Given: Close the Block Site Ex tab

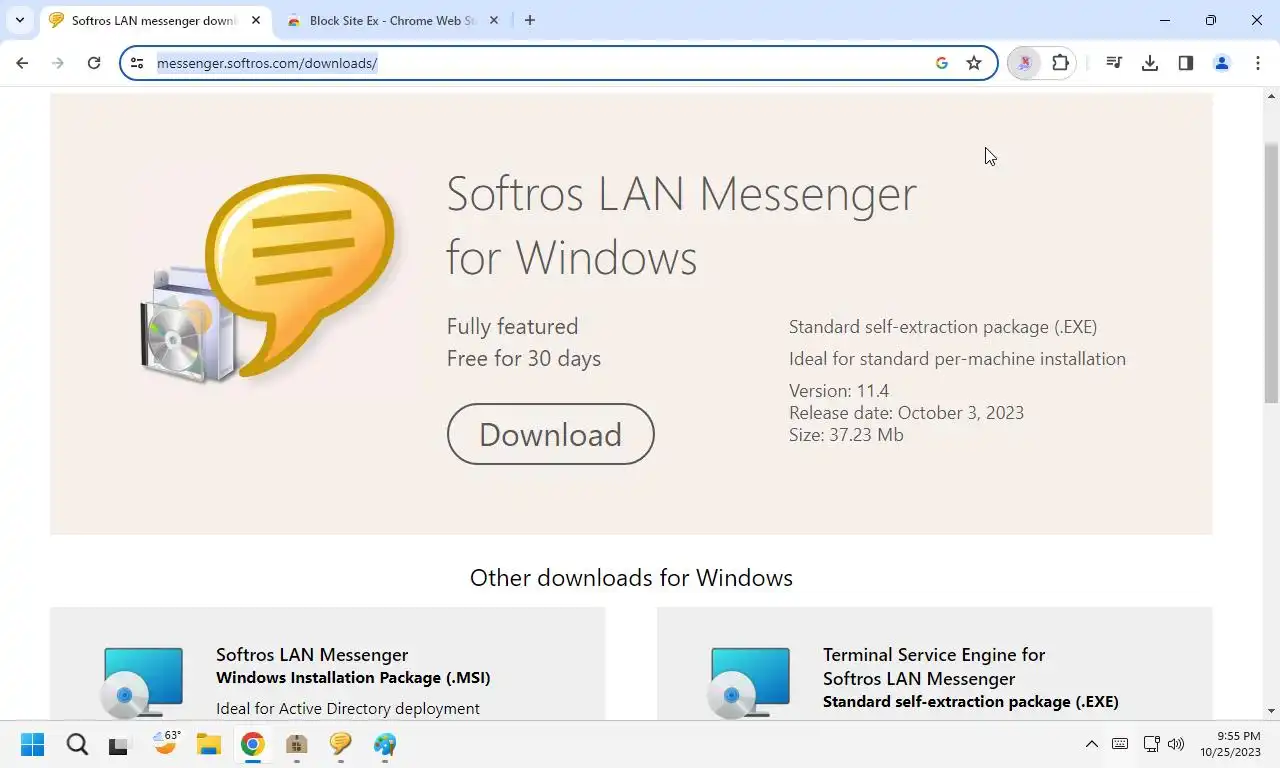Looking at the screenshot, I should tap(496, 20).
